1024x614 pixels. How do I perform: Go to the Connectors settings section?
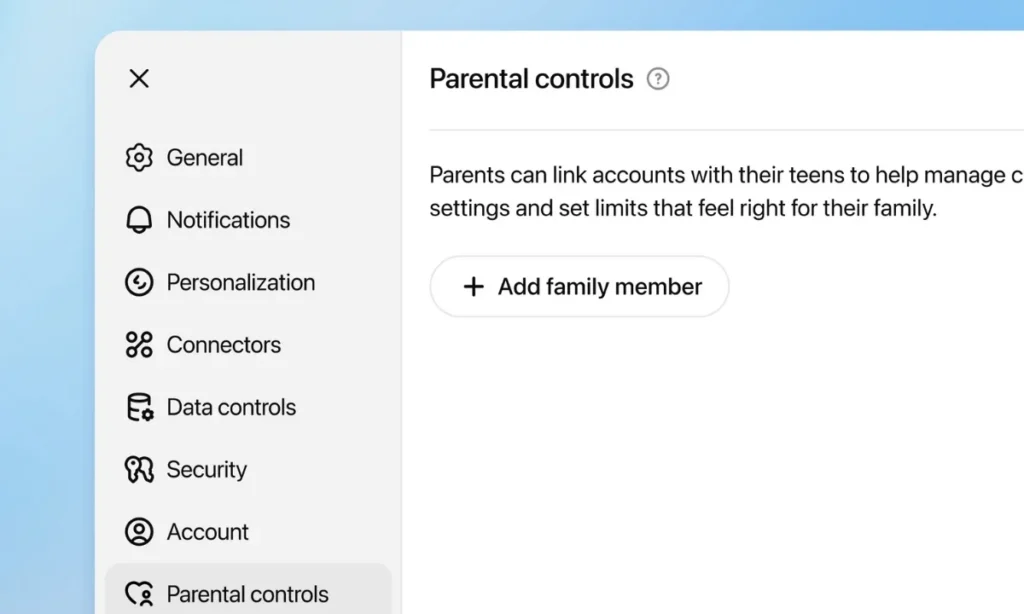click(224, 345)
